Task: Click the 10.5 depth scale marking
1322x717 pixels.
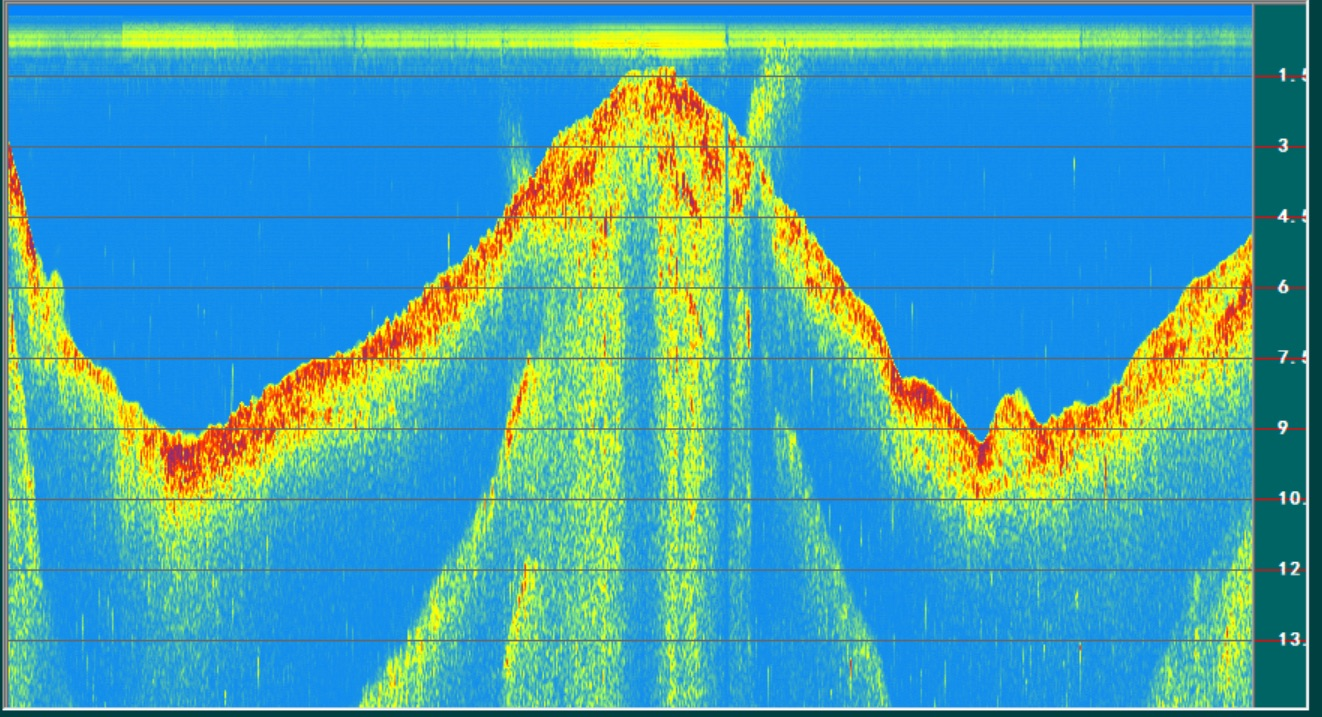Action: 1292,500
